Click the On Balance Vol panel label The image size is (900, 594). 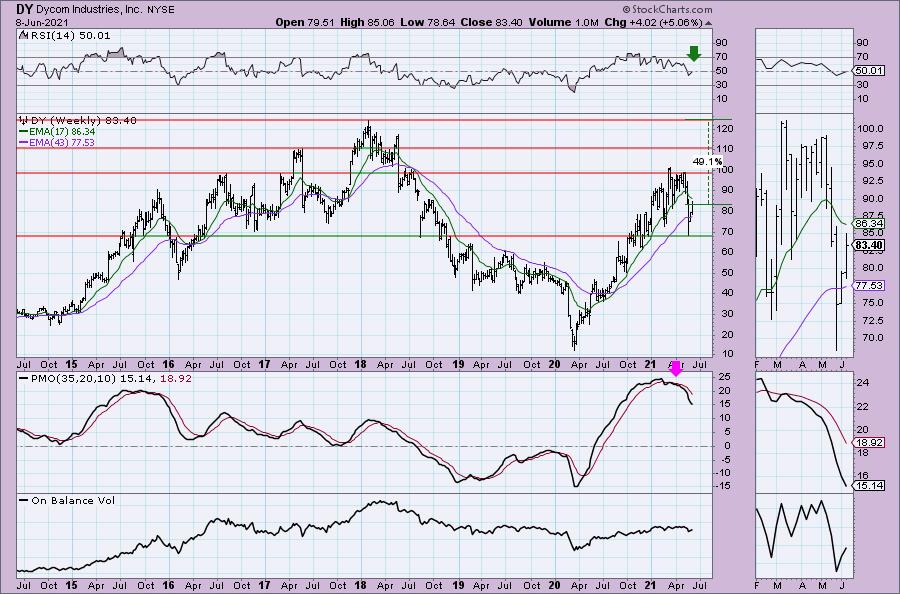(73, 500)
